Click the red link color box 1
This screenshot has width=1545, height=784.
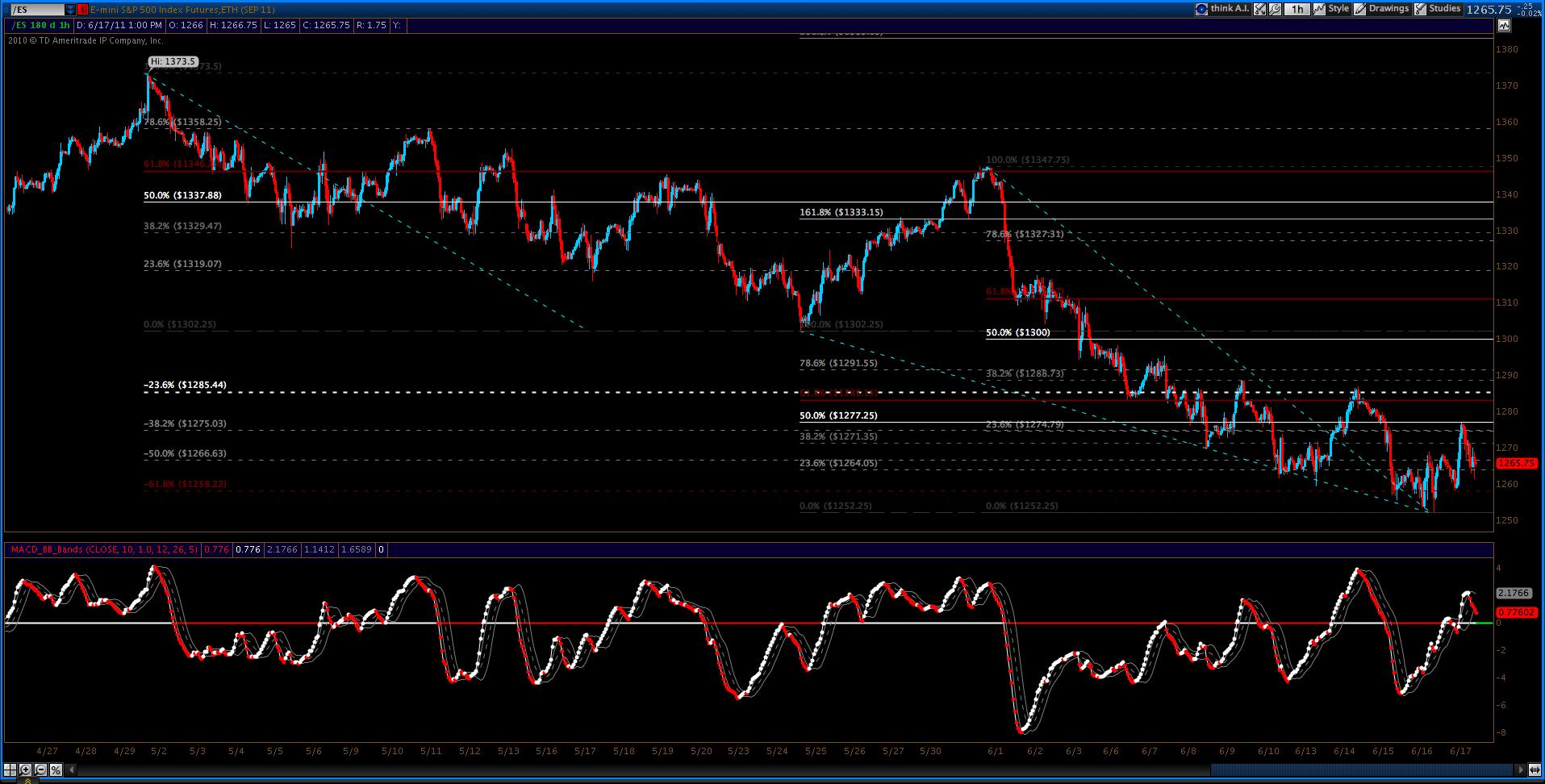tap(83, 9)
